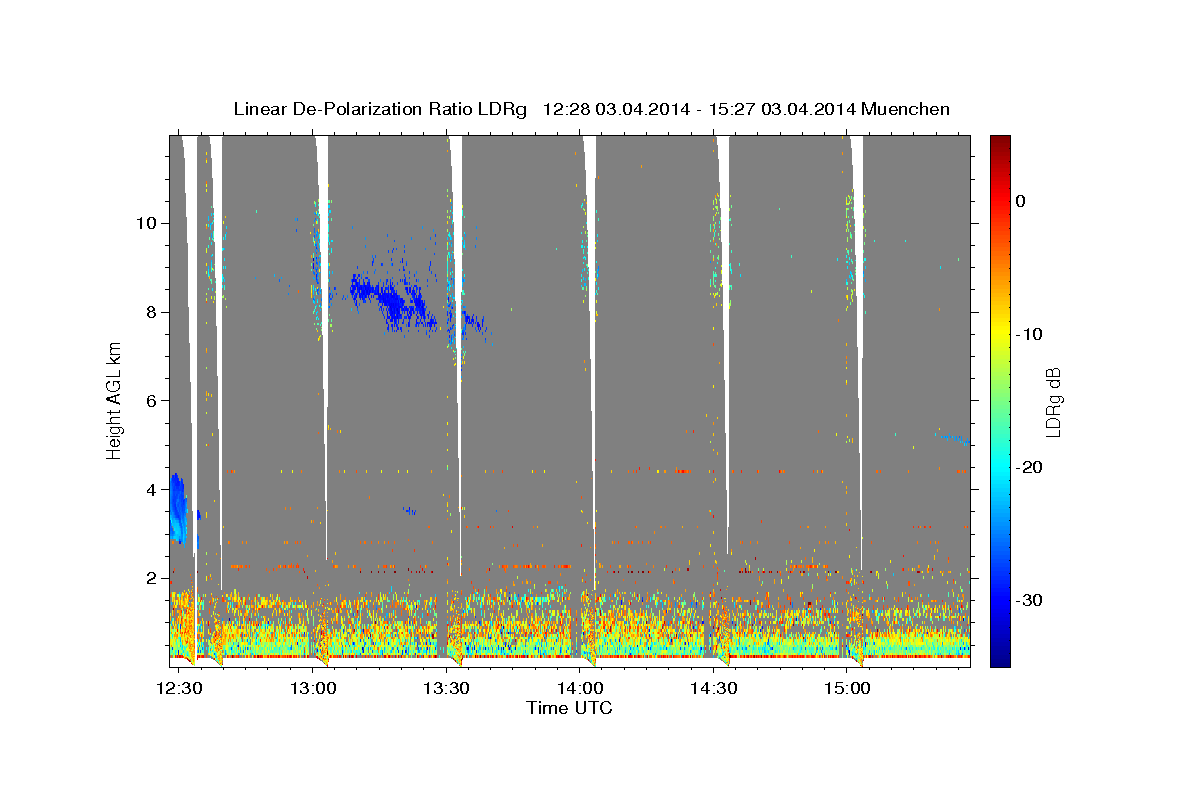
Task: Click the light blue patch near 12:30 at 3.5 km
Action: (178, 508)
